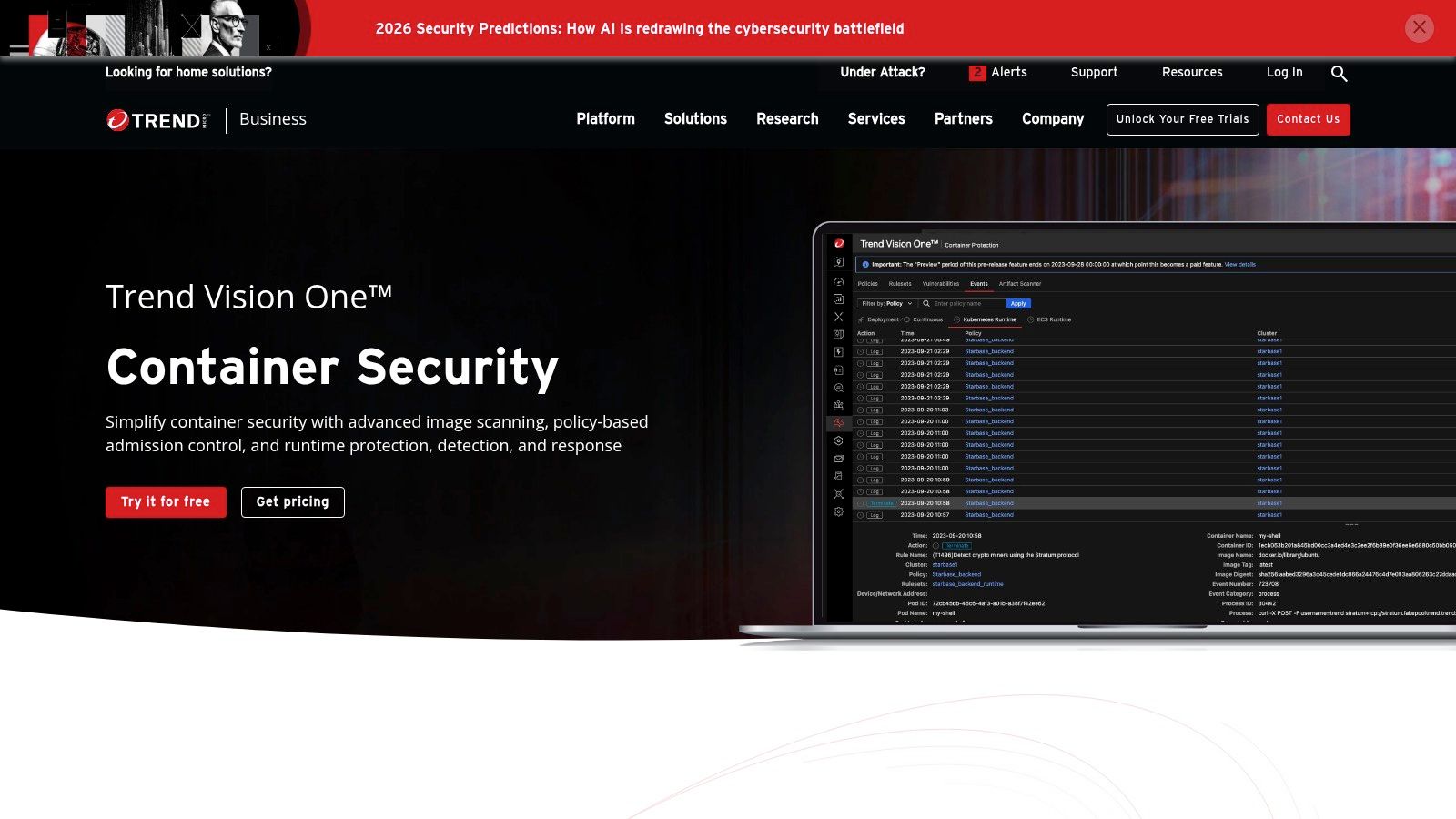Expand the Solutions navigation dropdown

pos(695,119)
